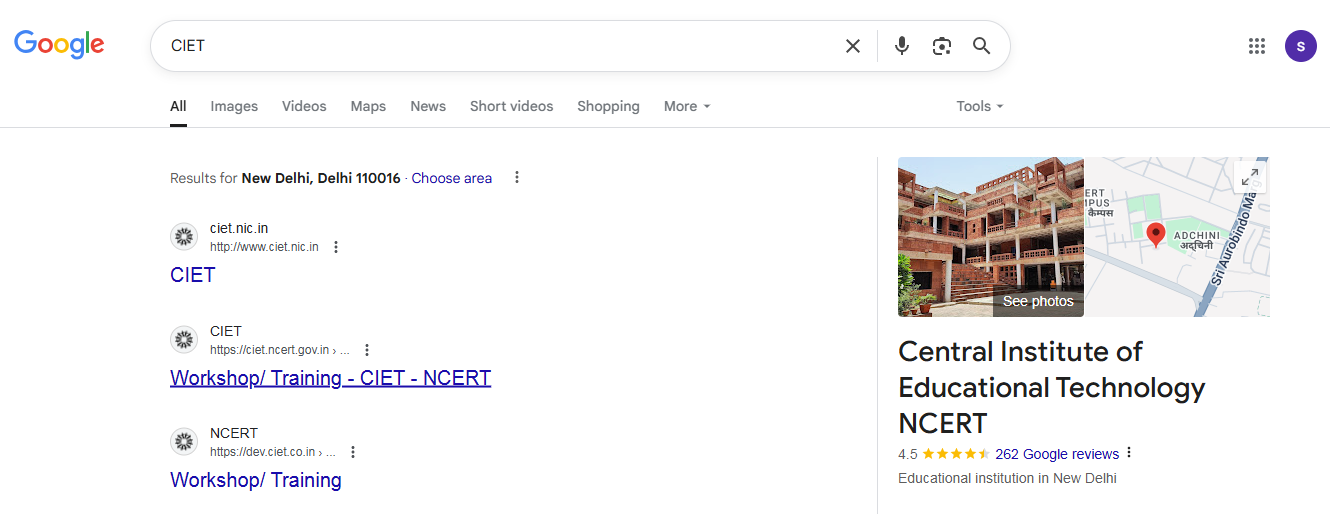Open the Workshop/ Training result link
The width and height of the screenshot is (1330, 515).
[256, 480]
